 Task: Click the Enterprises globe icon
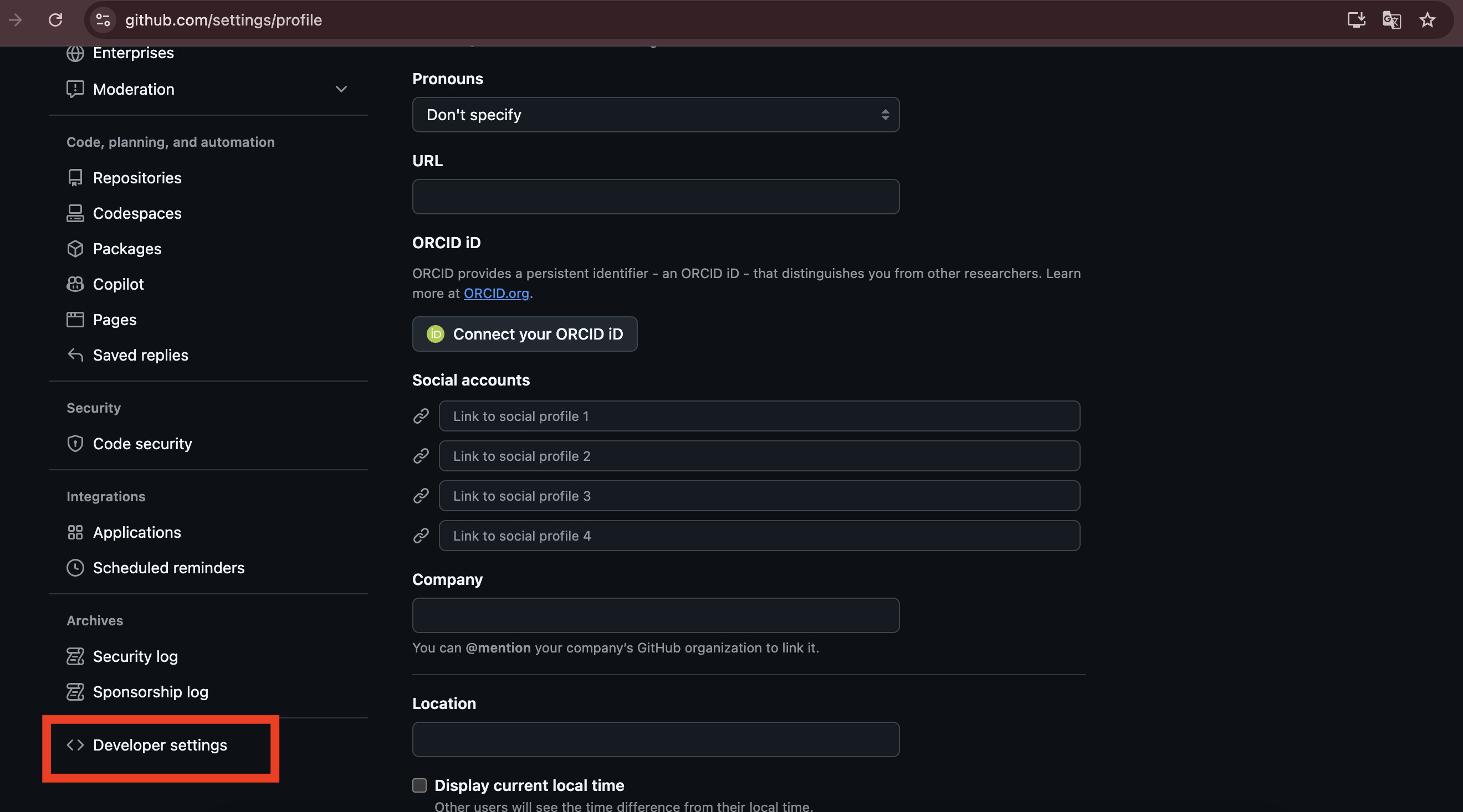(75, 53)
